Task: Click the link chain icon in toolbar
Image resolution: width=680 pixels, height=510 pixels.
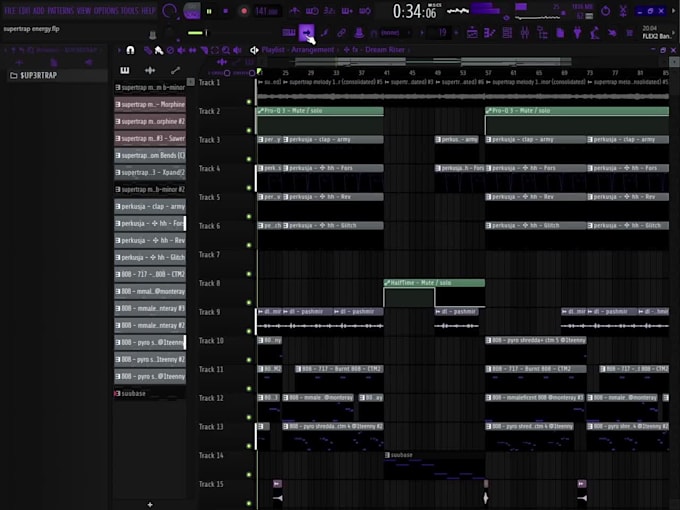Action: 342,33
